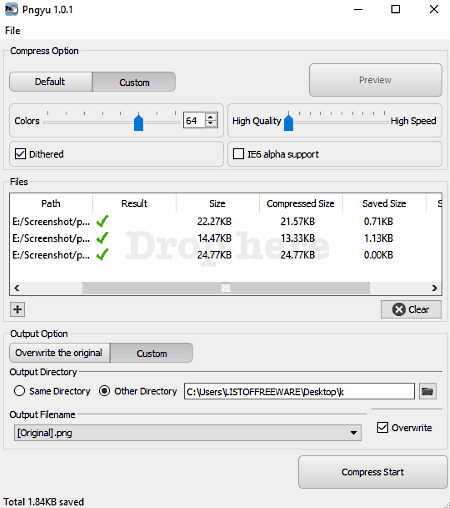Click the add file plus icon
This screenshot has height=508, width=450.
click(18, 309)
